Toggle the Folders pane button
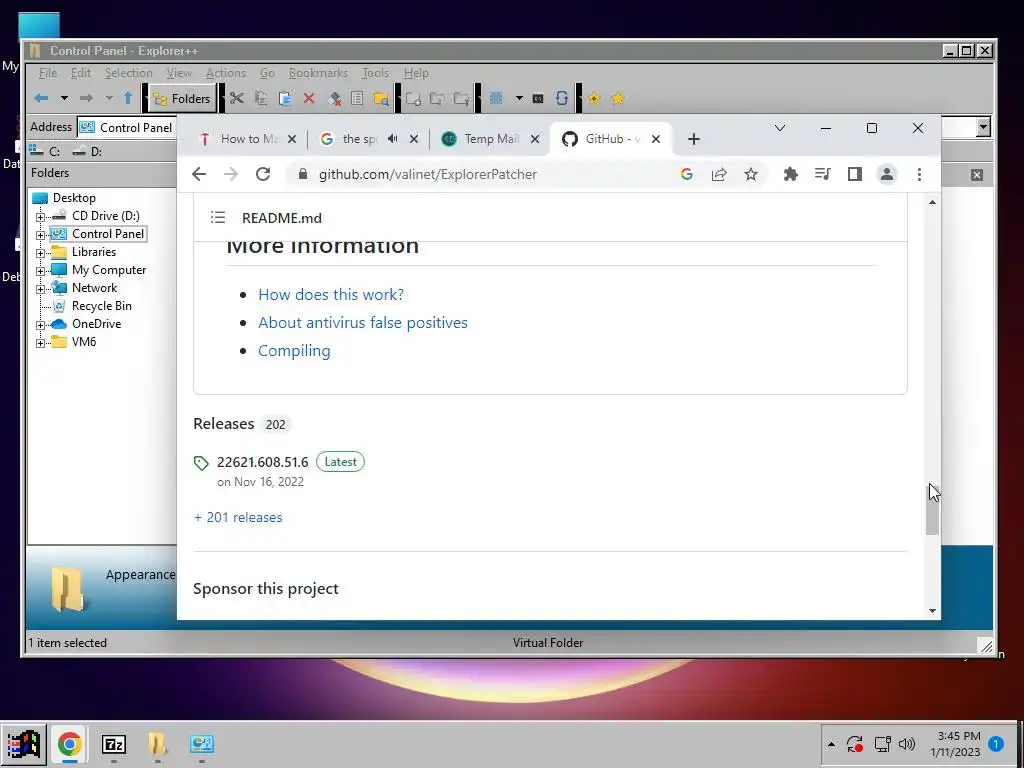This screenshot has height=768, width=1024. click(x=182, y=99)
